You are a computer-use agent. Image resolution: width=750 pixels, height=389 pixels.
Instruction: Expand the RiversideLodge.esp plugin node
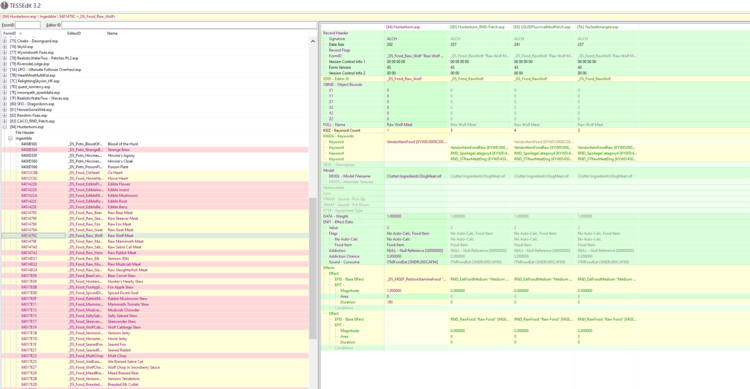tap(5, 64)
